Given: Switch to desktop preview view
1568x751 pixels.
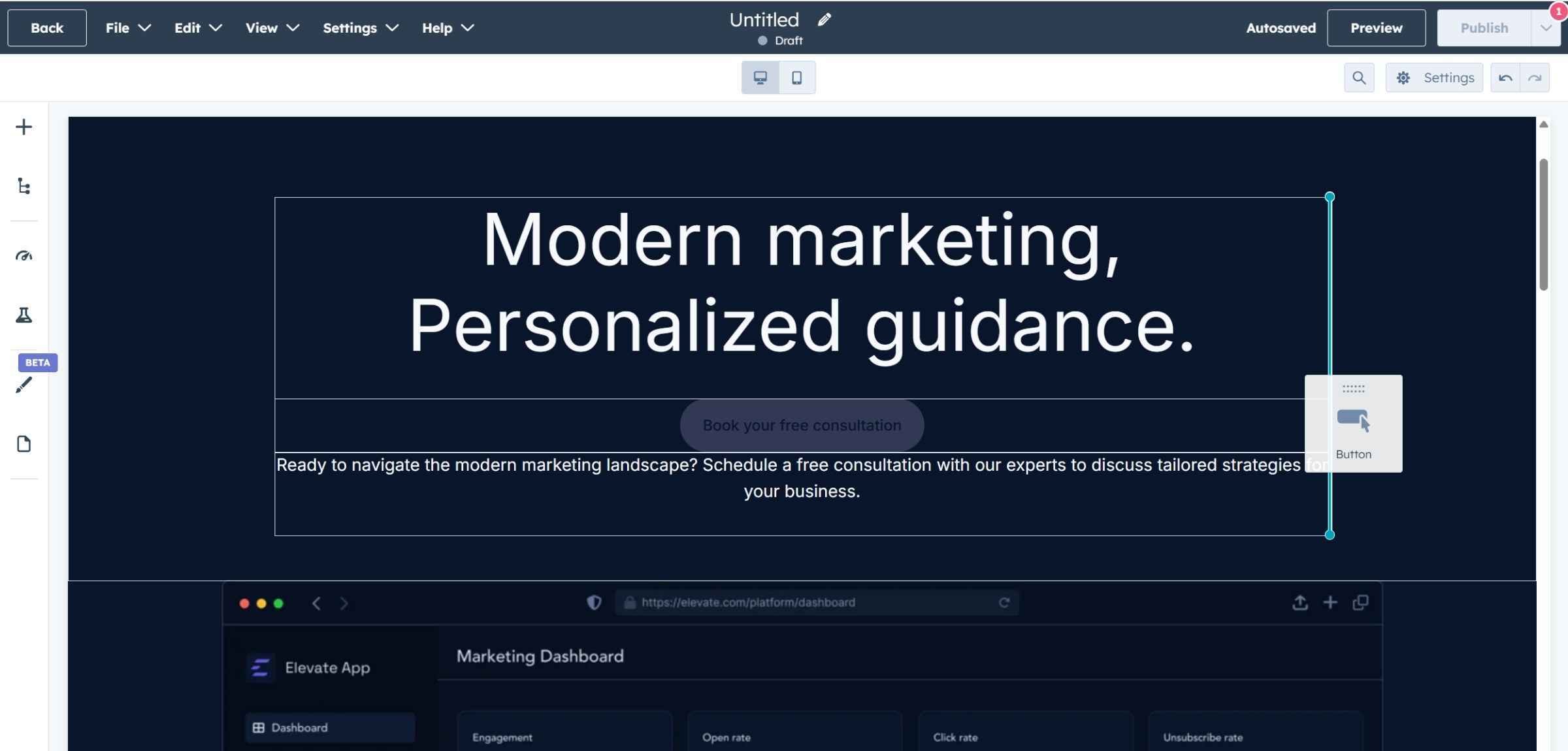Looking at the screenshot, I should (x=760, y=78).
